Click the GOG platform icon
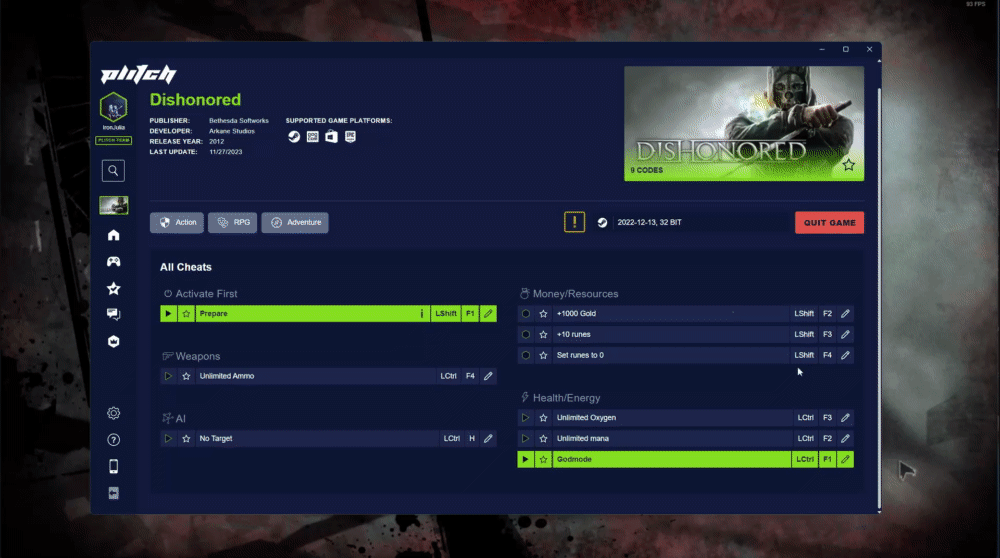The width and height of the screenshot is (1000, 558). tap(312, 136)
